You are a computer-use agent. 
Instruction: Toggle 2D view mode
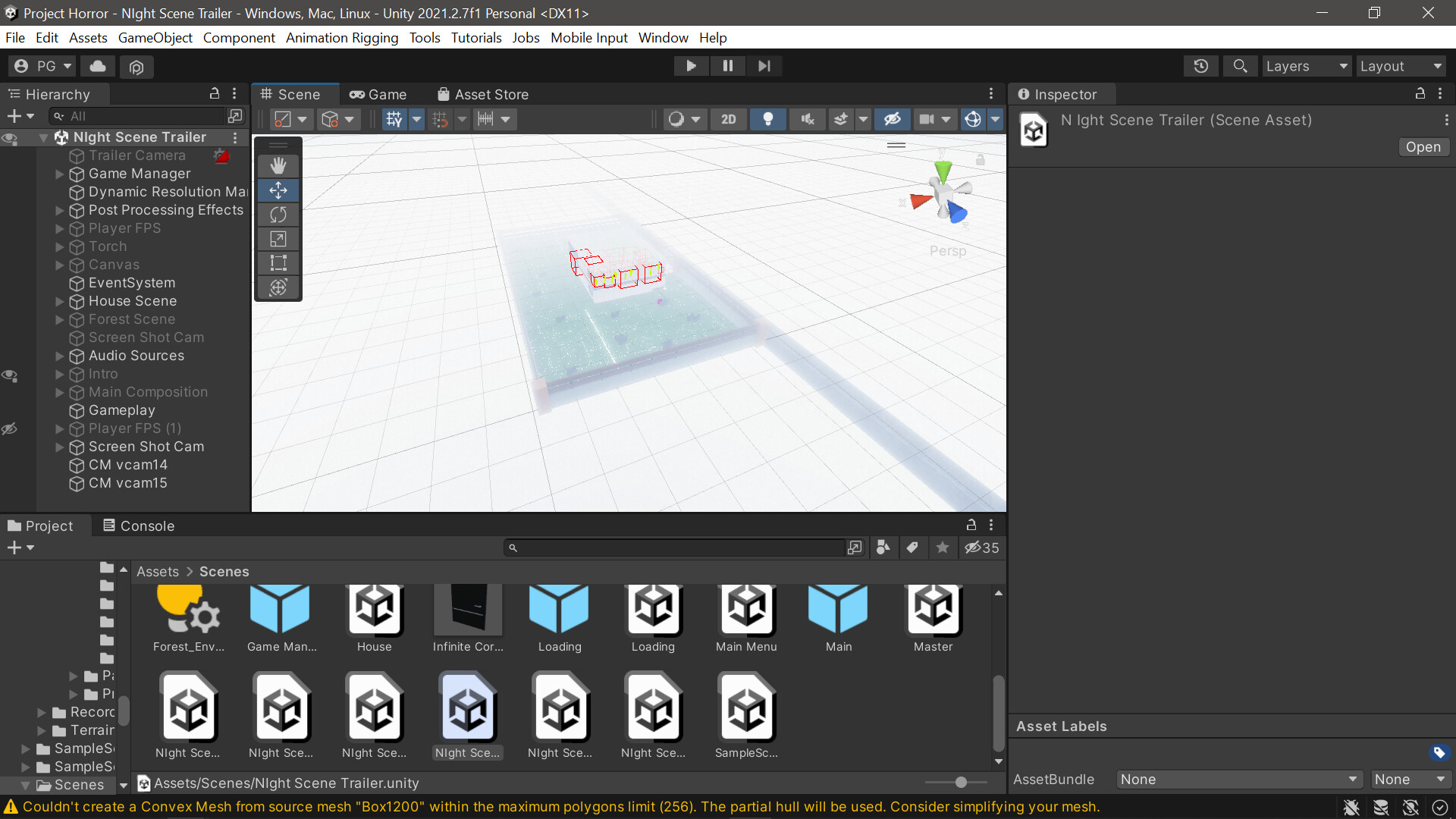click(728, 119)
